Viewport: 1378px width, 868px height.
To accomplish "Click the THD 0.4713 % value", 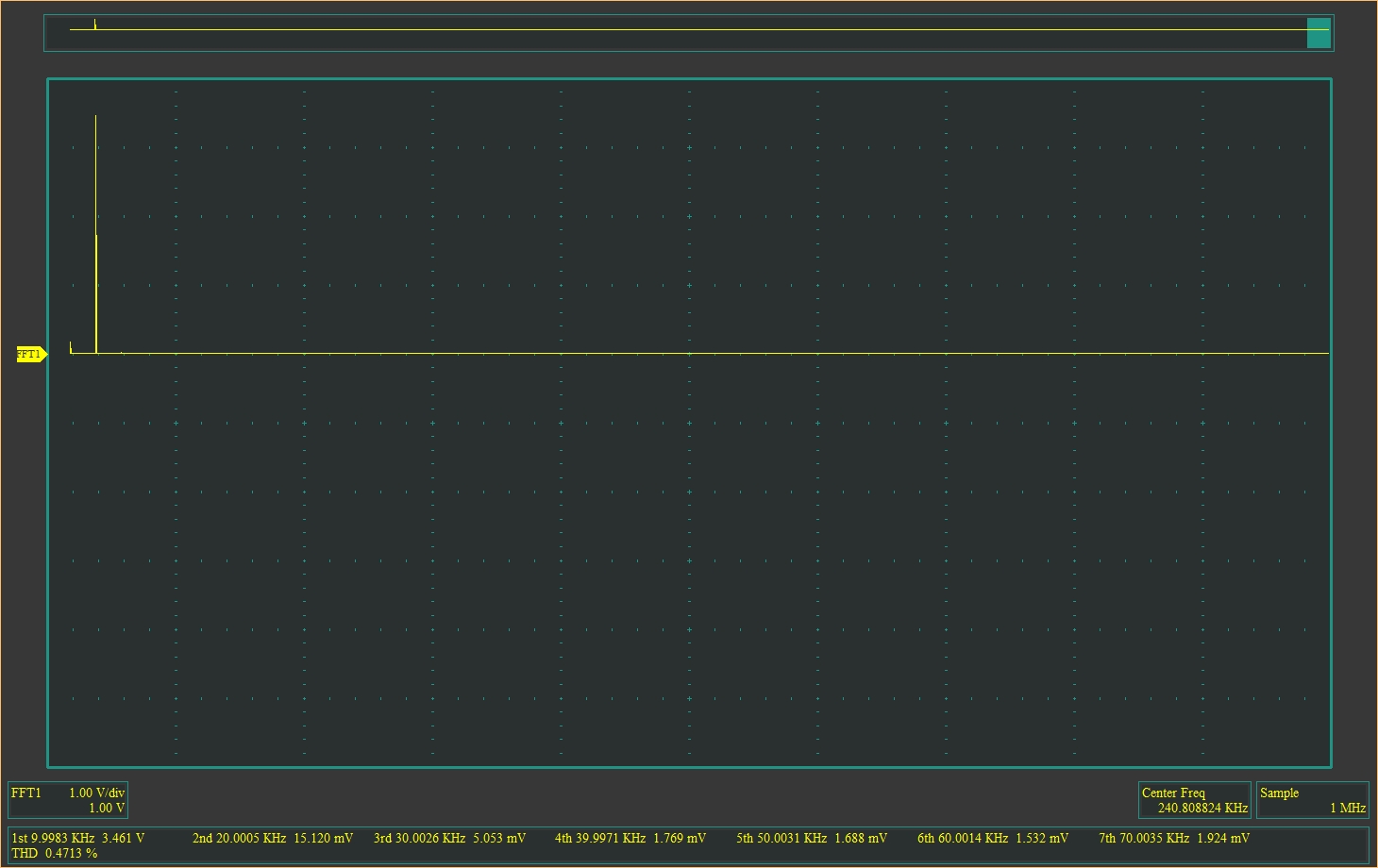I will [x=55, y=853].
